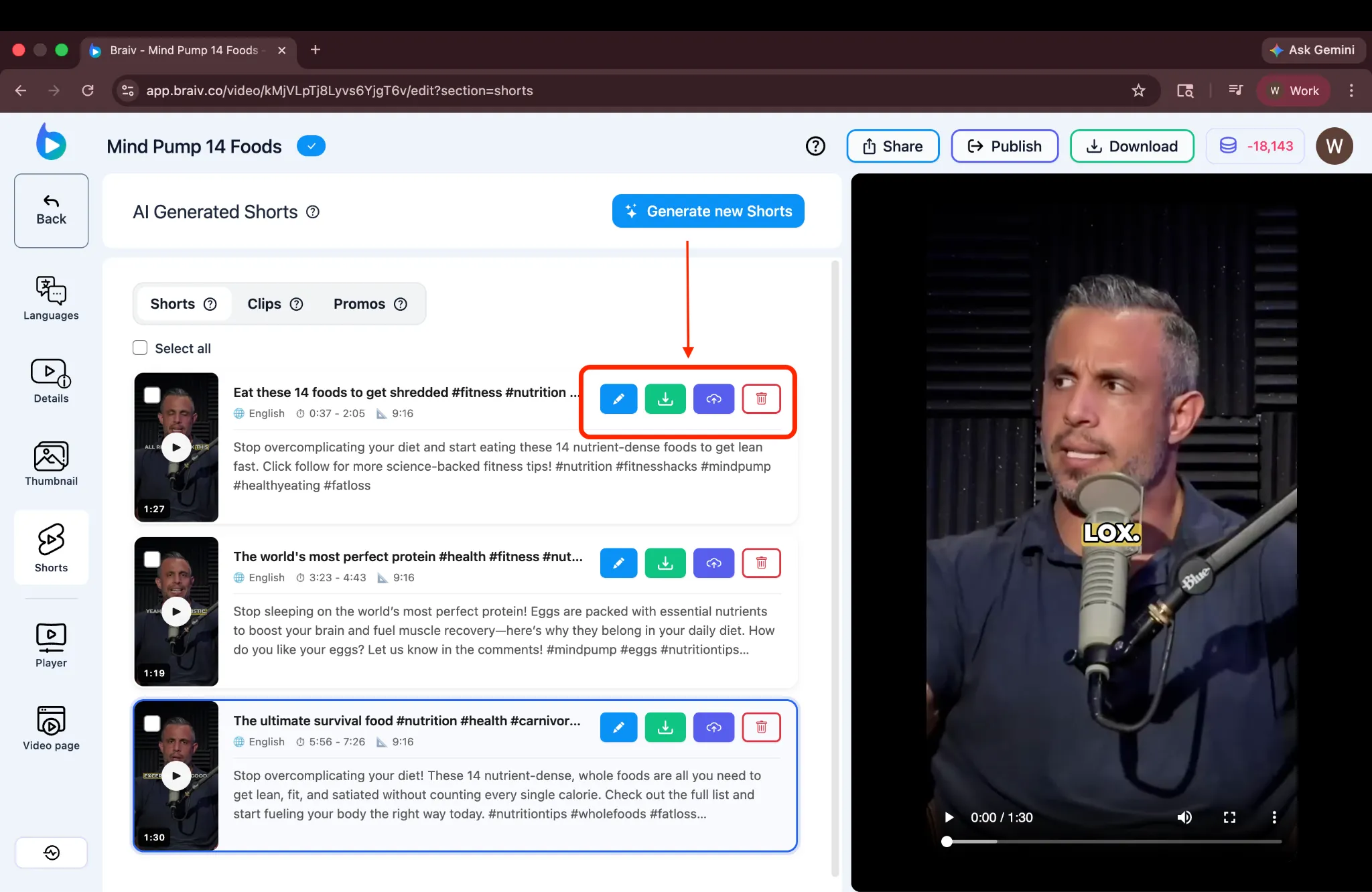Play the 1:30 short thumbnail
This screenshot has height=892, width=1372.
click(x=176, y=775)
